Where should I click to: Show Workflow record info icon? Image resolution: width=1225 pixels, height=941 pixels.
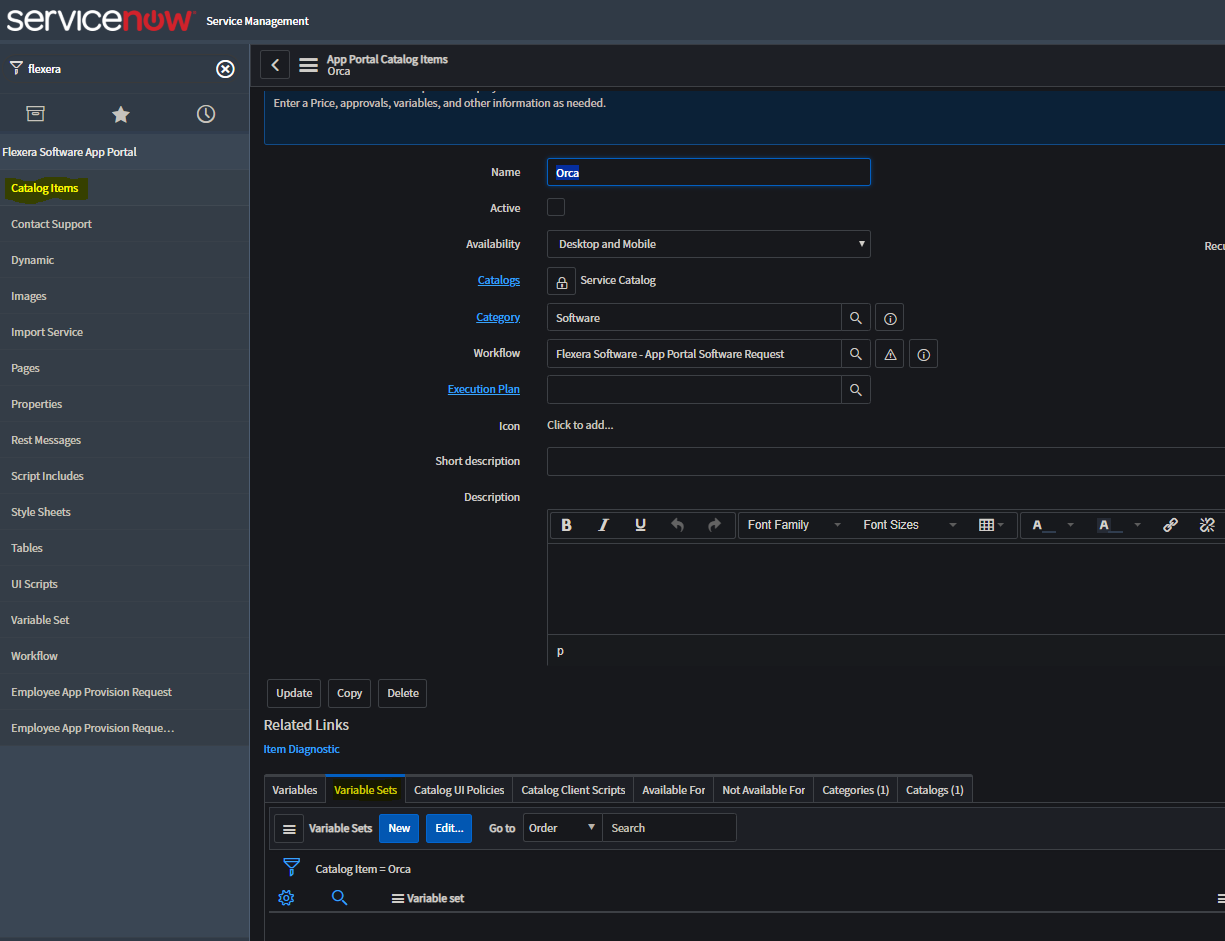click(x=923, y=354)
